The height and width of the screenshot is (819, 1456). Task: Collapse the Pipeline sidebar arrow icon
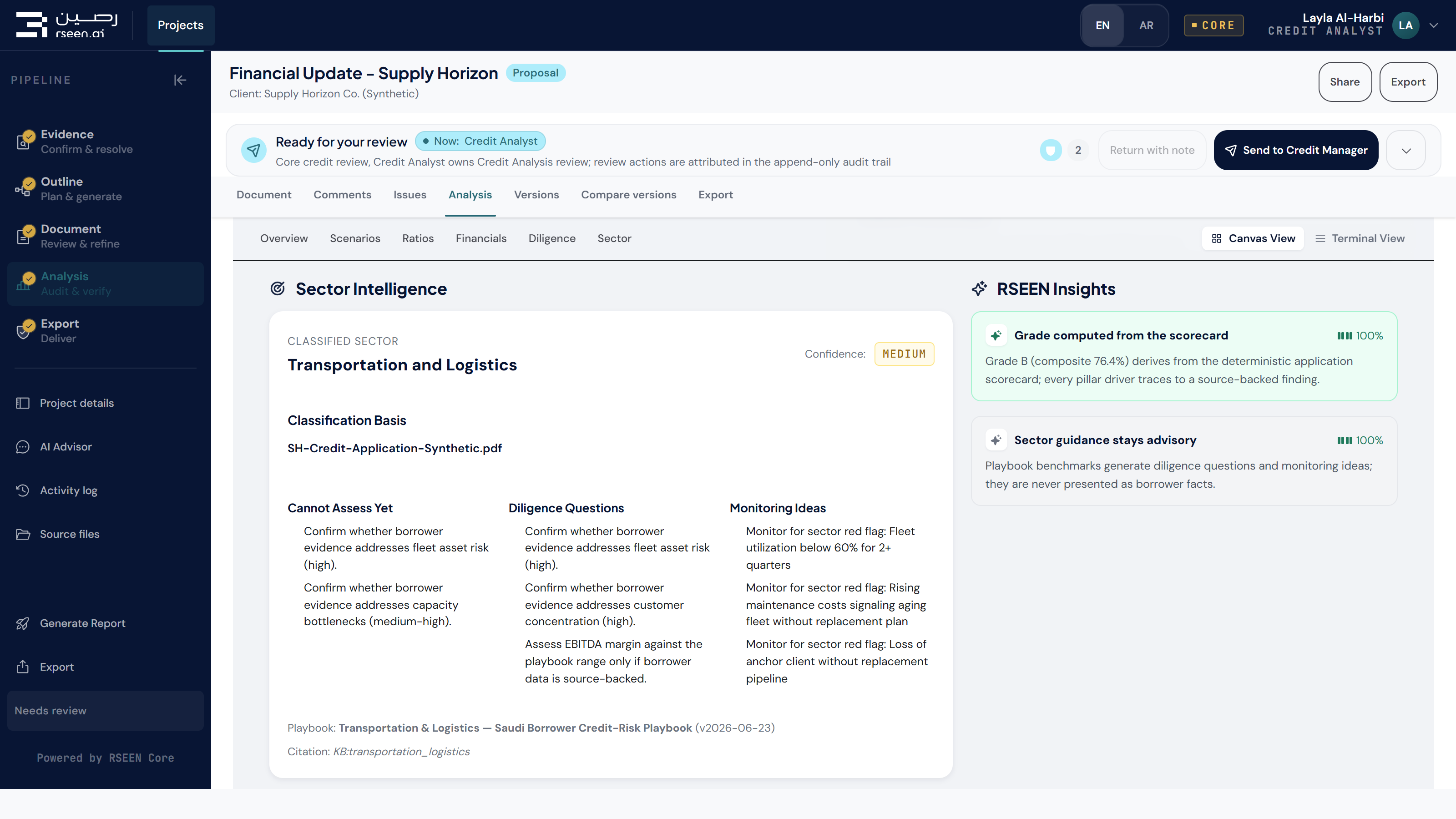point(180,80)
